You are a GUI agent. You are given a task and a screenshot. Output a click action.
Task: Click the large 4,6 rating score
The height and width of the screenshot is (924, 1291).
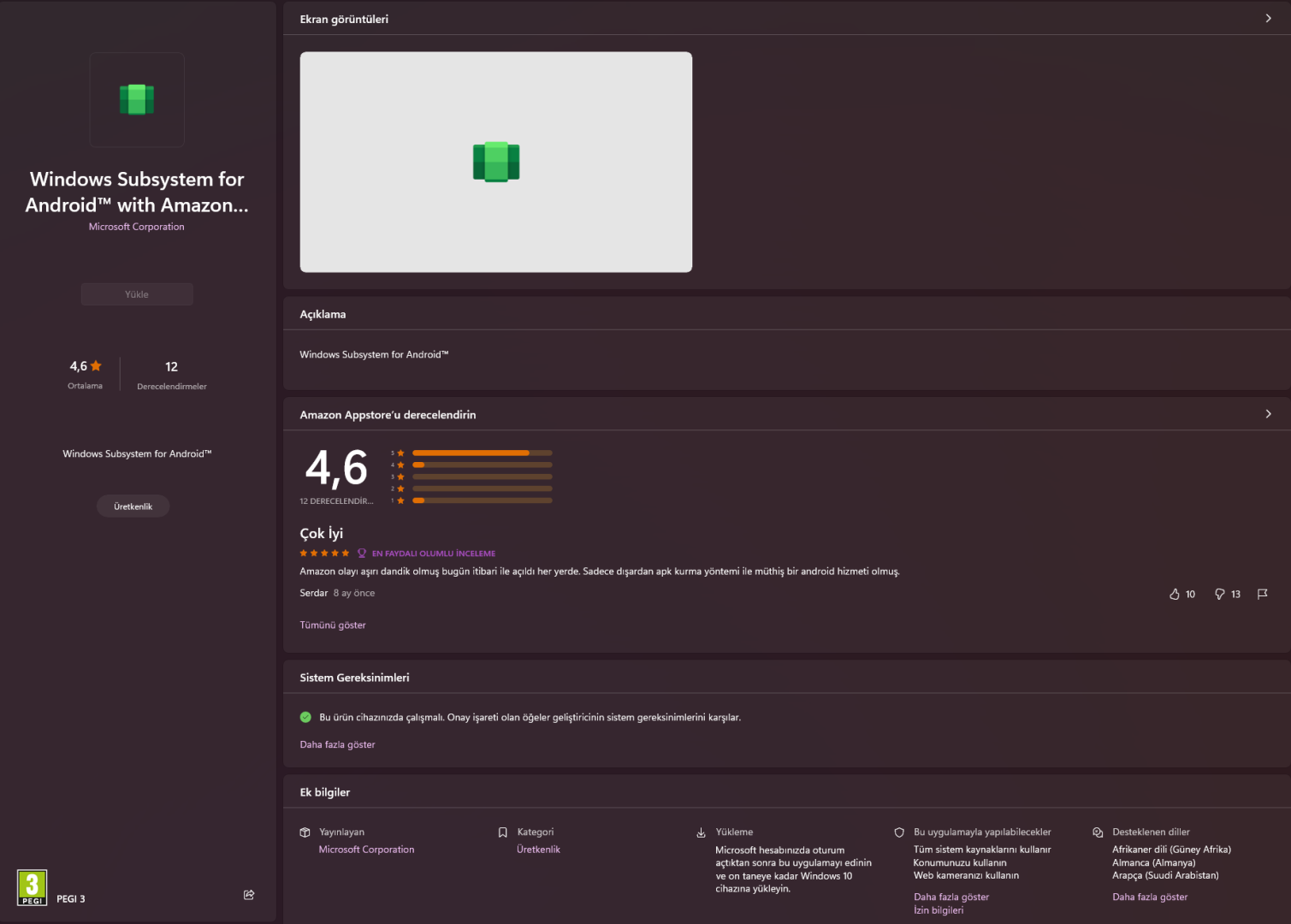pyautogui.click(x=336, y=469)
